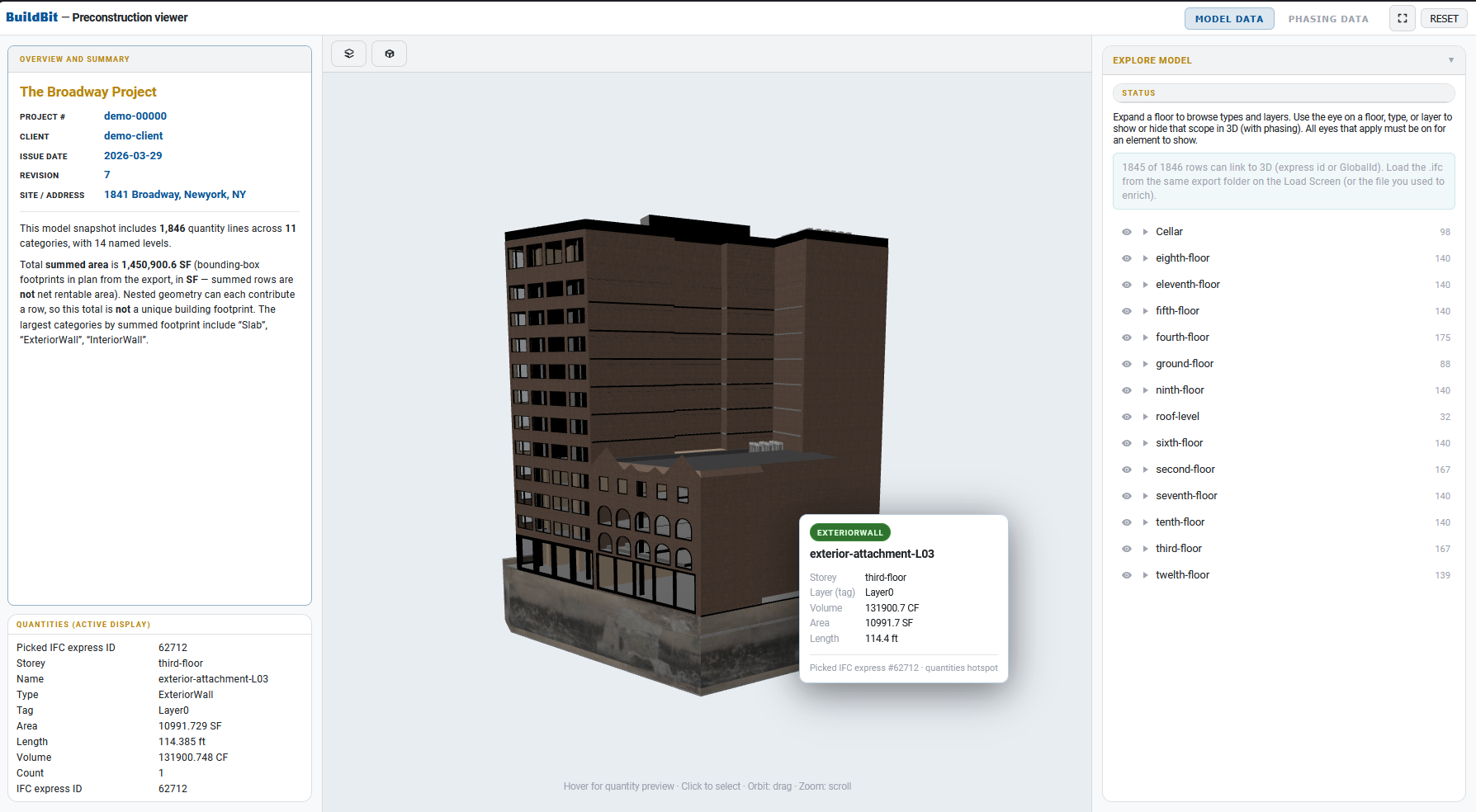Select the roof-level row label

click(1177, 417)
